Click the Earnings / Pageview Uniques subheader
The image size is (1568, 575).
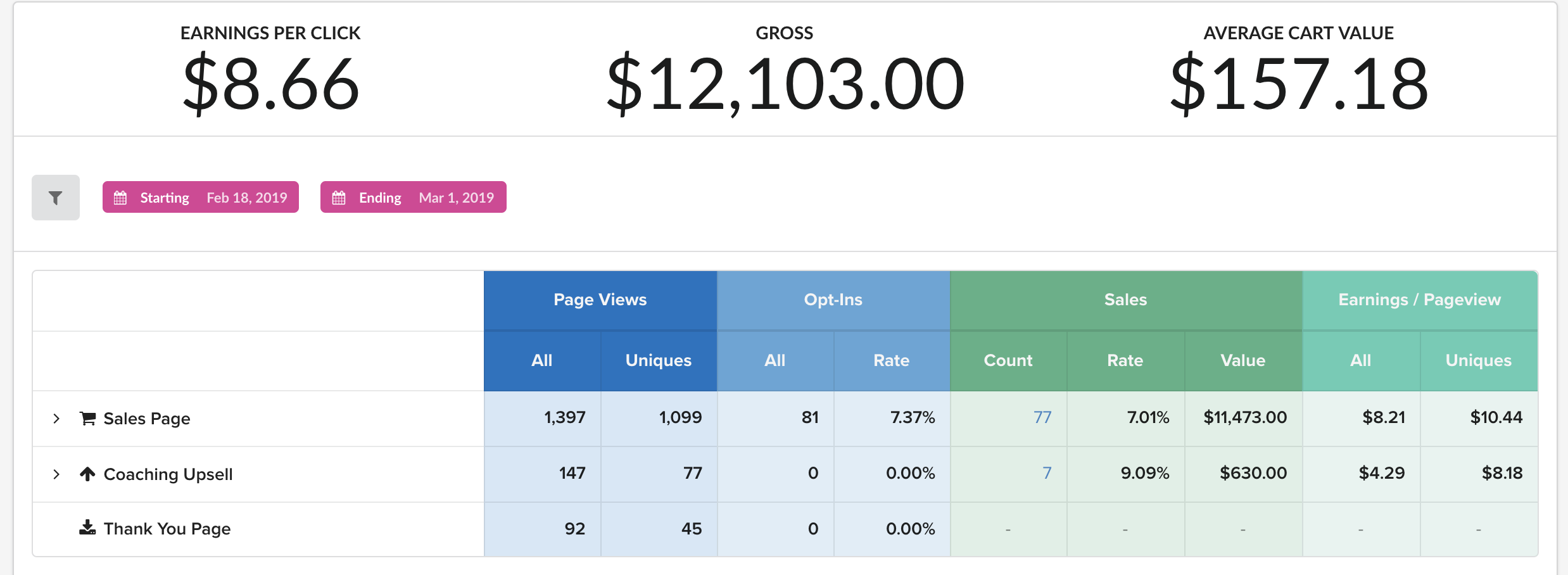1479,360
